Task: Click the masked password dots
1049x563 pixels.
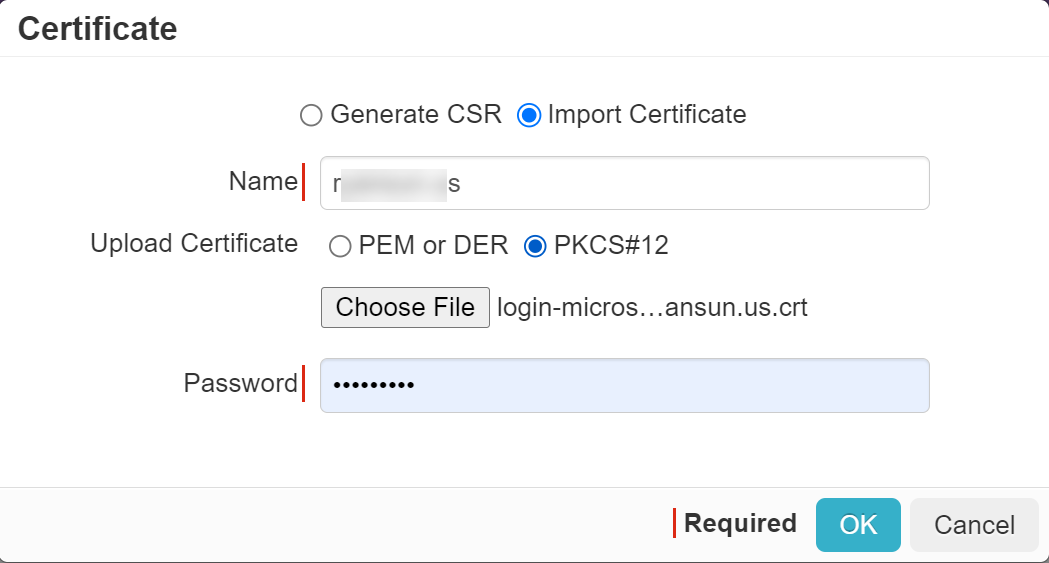Action: 374,385
